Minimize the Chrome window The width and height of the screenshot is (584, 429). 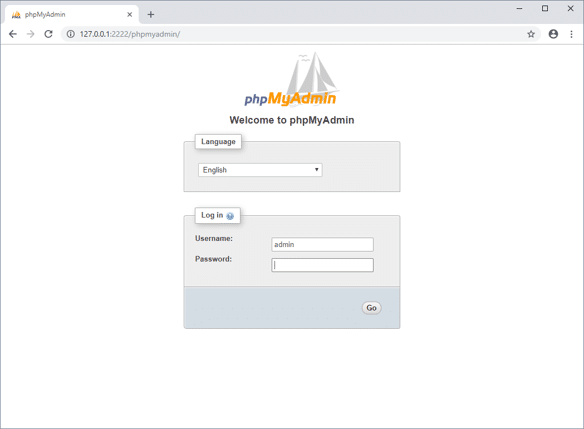[519, 8]
